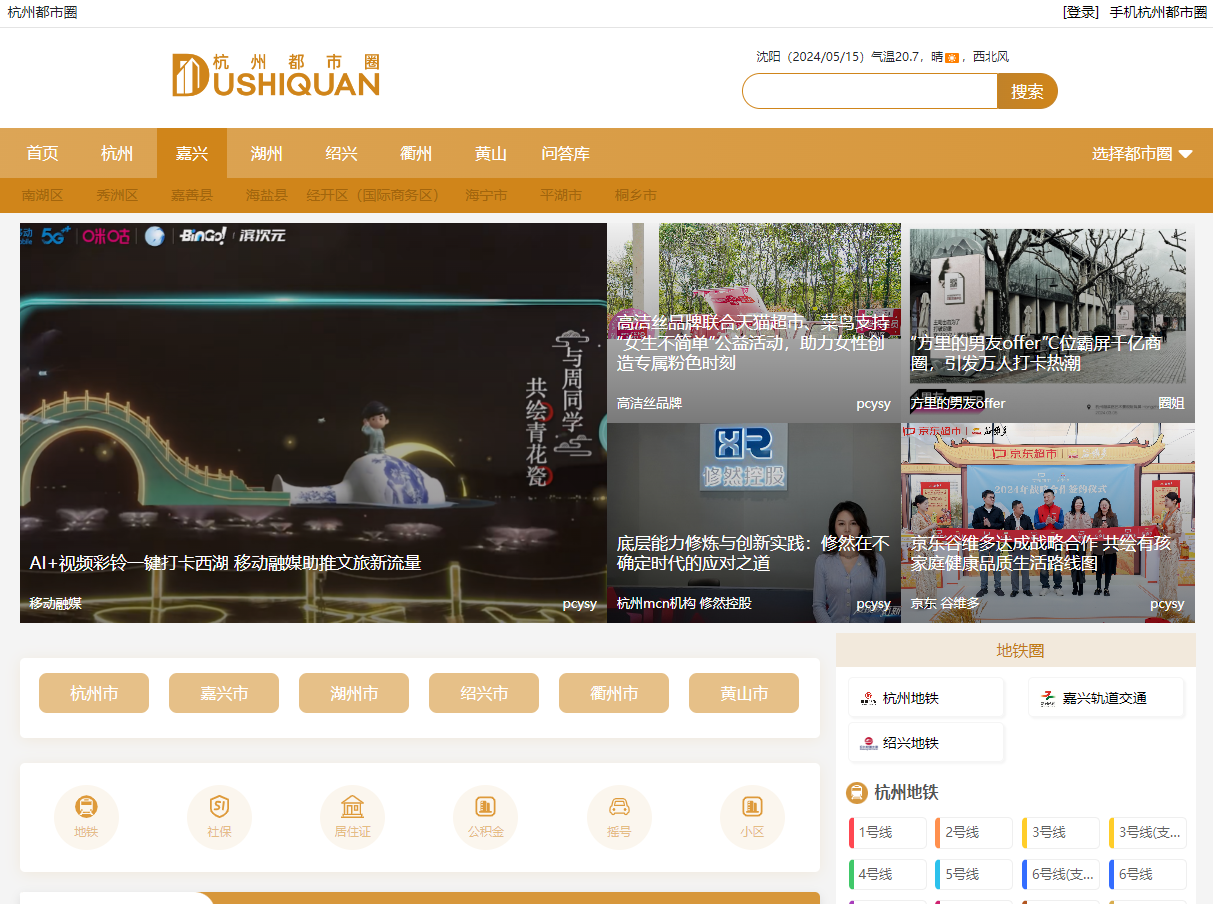The image size is (1213, 904).
Task: Open the 社保 social security icon
Action: click(219, 817)
